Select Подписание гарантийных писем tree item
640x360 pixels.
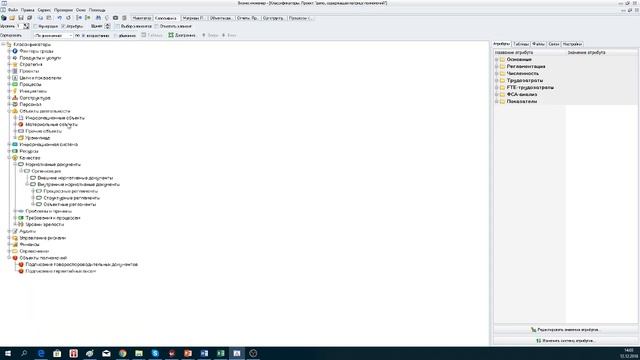61,271
